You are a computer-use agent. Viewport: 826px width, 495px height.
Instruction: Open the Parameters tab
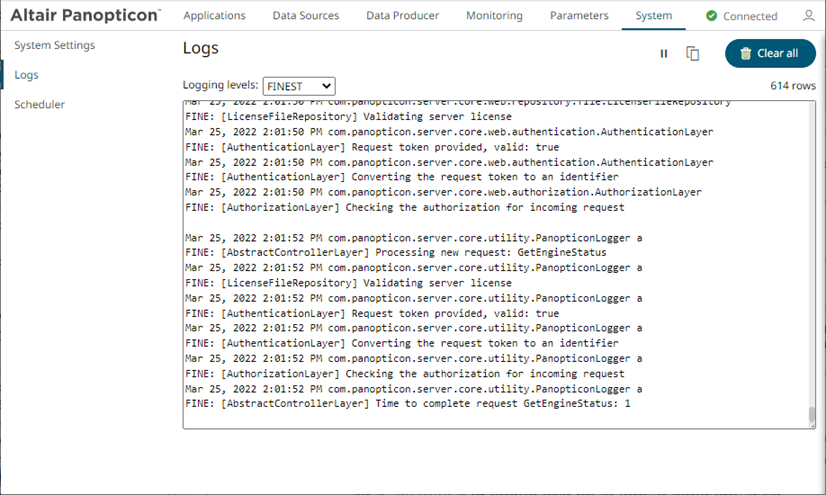tap(579, 16)
